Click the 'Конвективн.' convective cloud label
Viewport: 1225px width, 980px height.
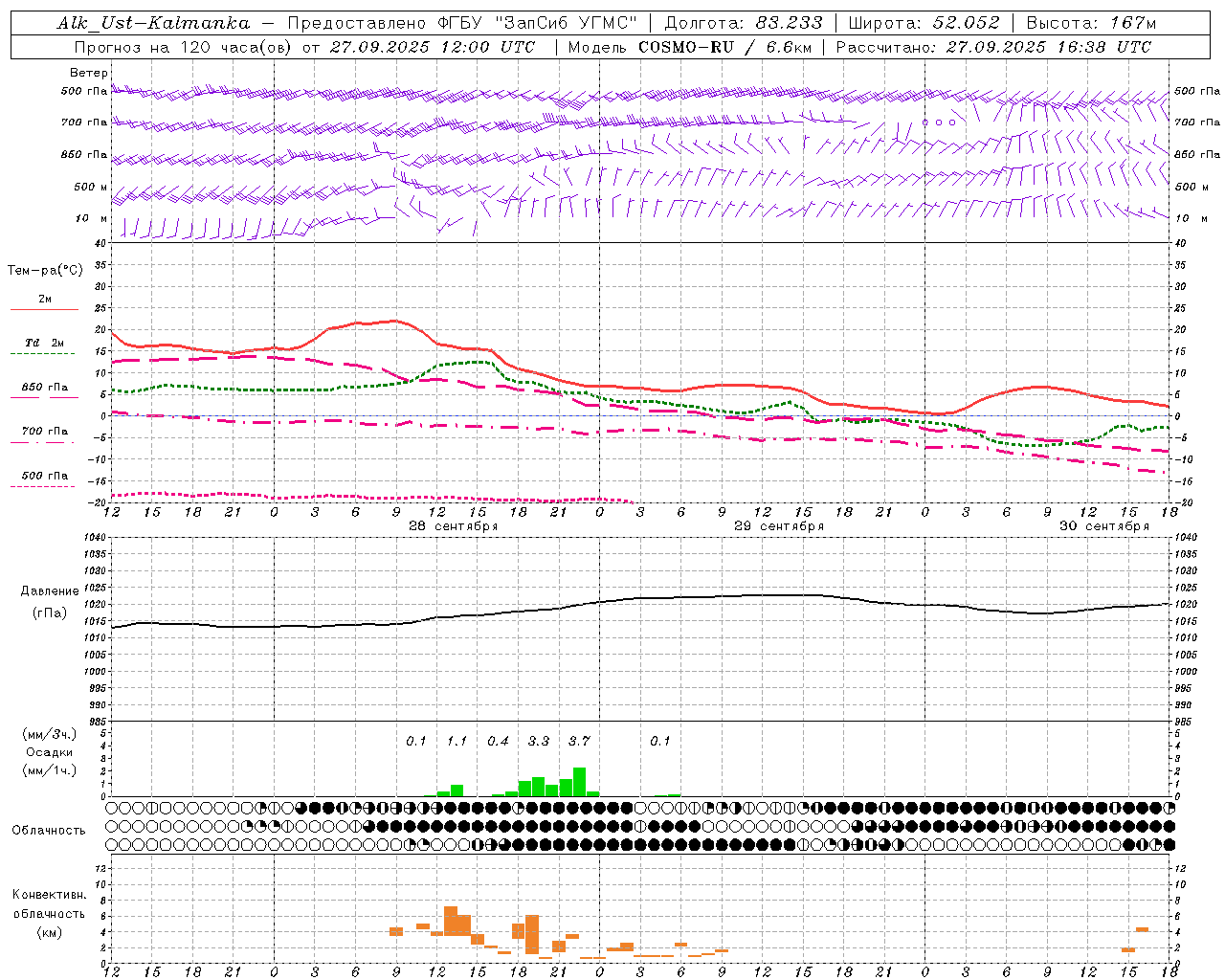(49, 895)
